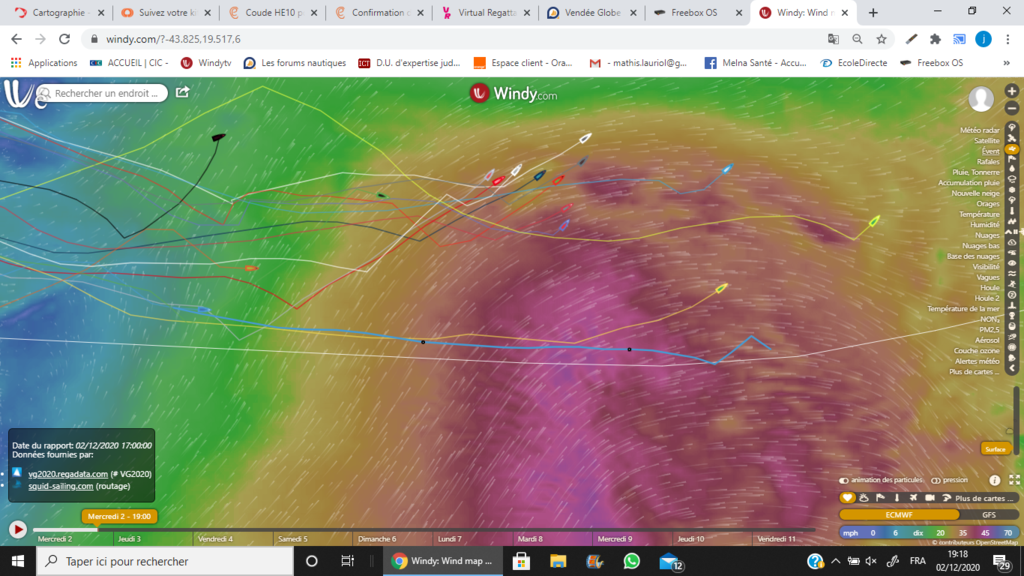
Task: Toggle the pression isolines switch
Action: click(x=936, y=480)
